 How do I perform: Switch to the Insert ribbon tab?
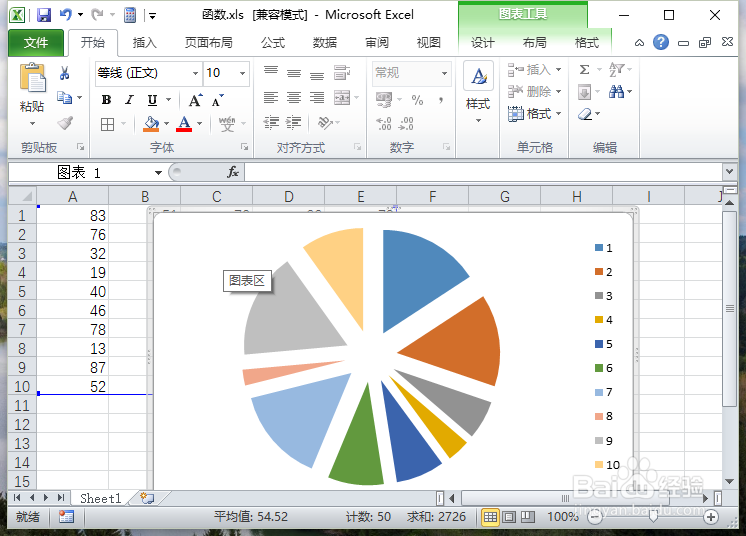pyautogui.click(x=144, y=43)
